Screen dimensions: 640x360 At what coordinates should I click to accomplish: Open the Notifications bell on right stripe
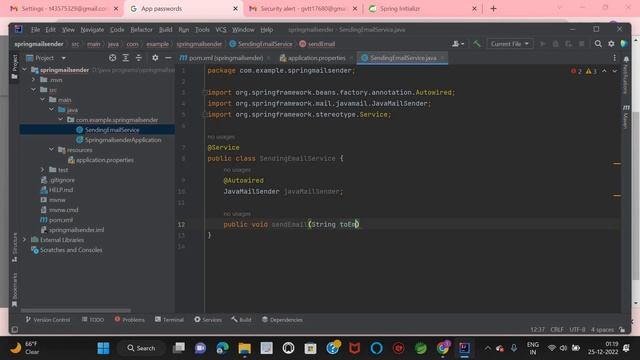coord(626,60)
